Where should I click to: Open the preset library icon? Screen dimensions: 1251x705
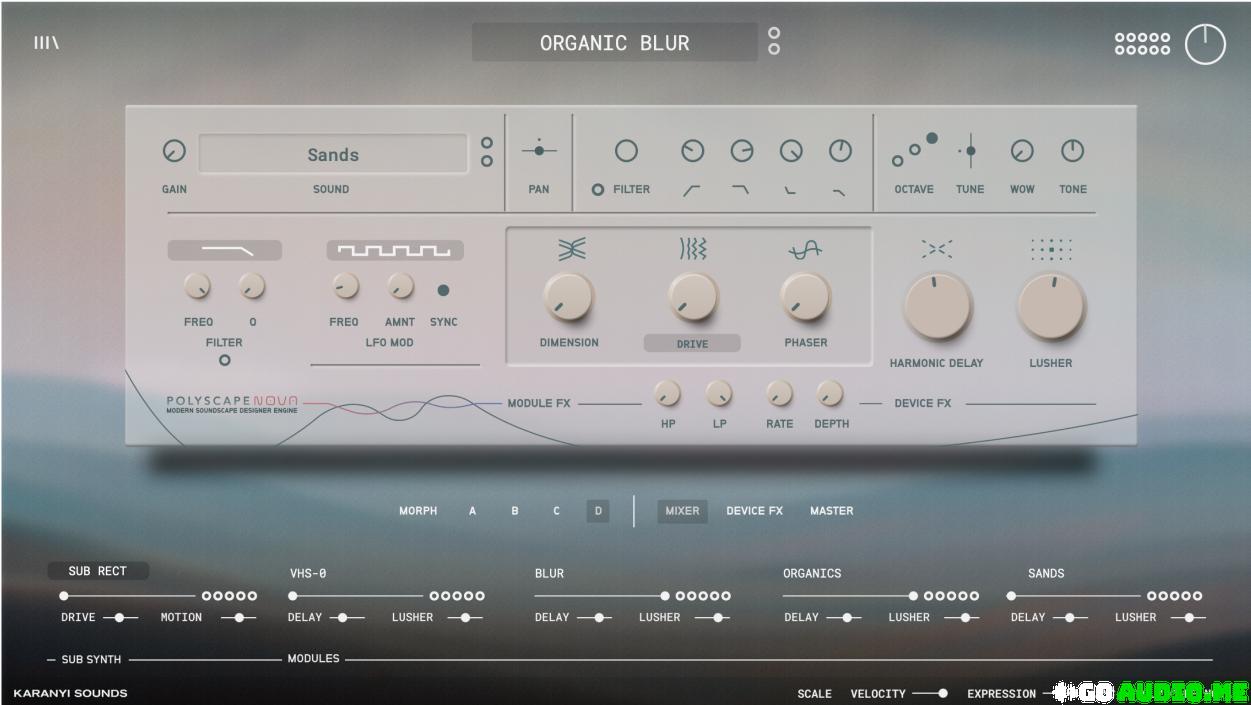(46, 43)
